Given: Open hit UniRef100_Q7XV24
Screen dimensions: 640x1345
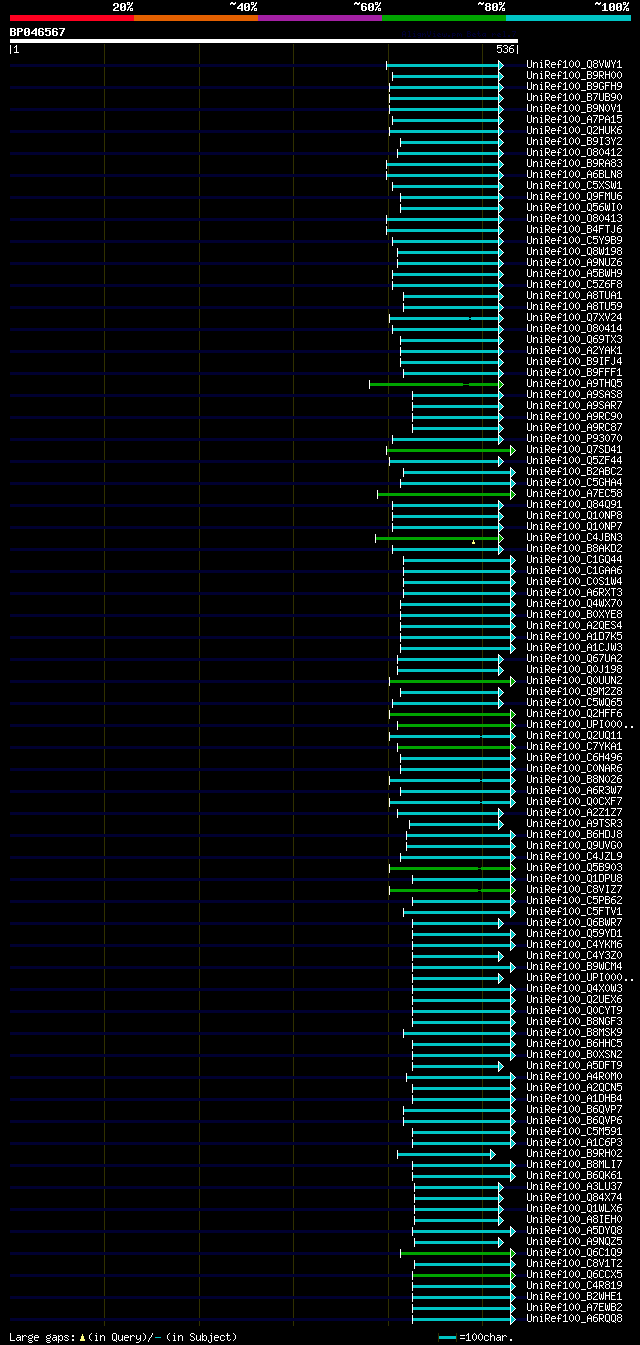Looking at the screenshot, I should click(574, 317).
